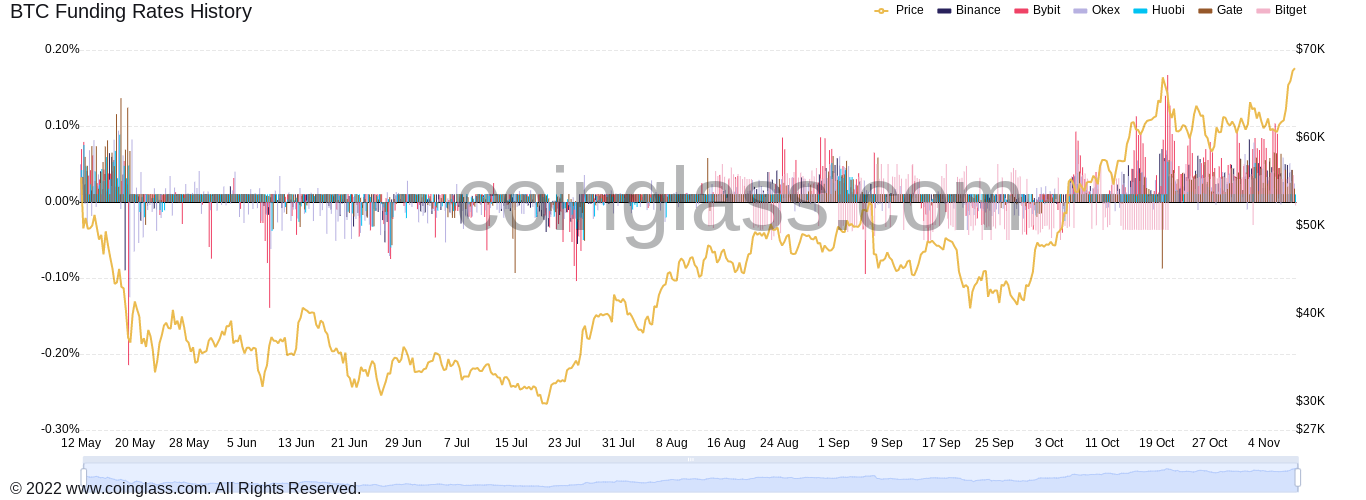
Task: Click the 12 May date label
Action: point(81,443)
